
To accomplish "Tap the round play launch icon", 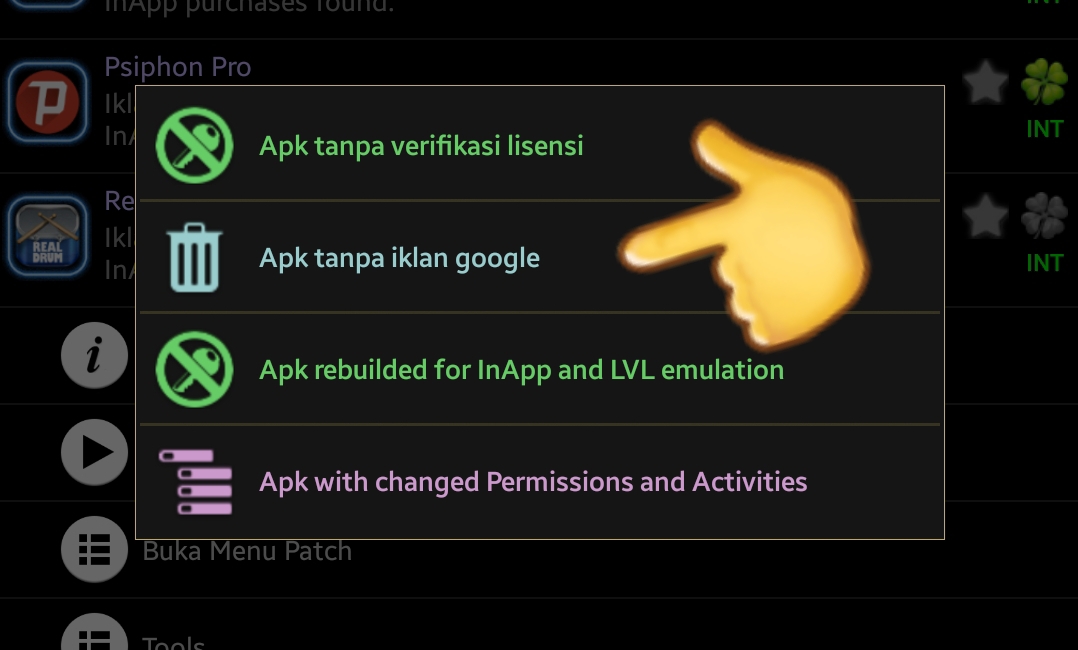I will click(x=94, y=453).
